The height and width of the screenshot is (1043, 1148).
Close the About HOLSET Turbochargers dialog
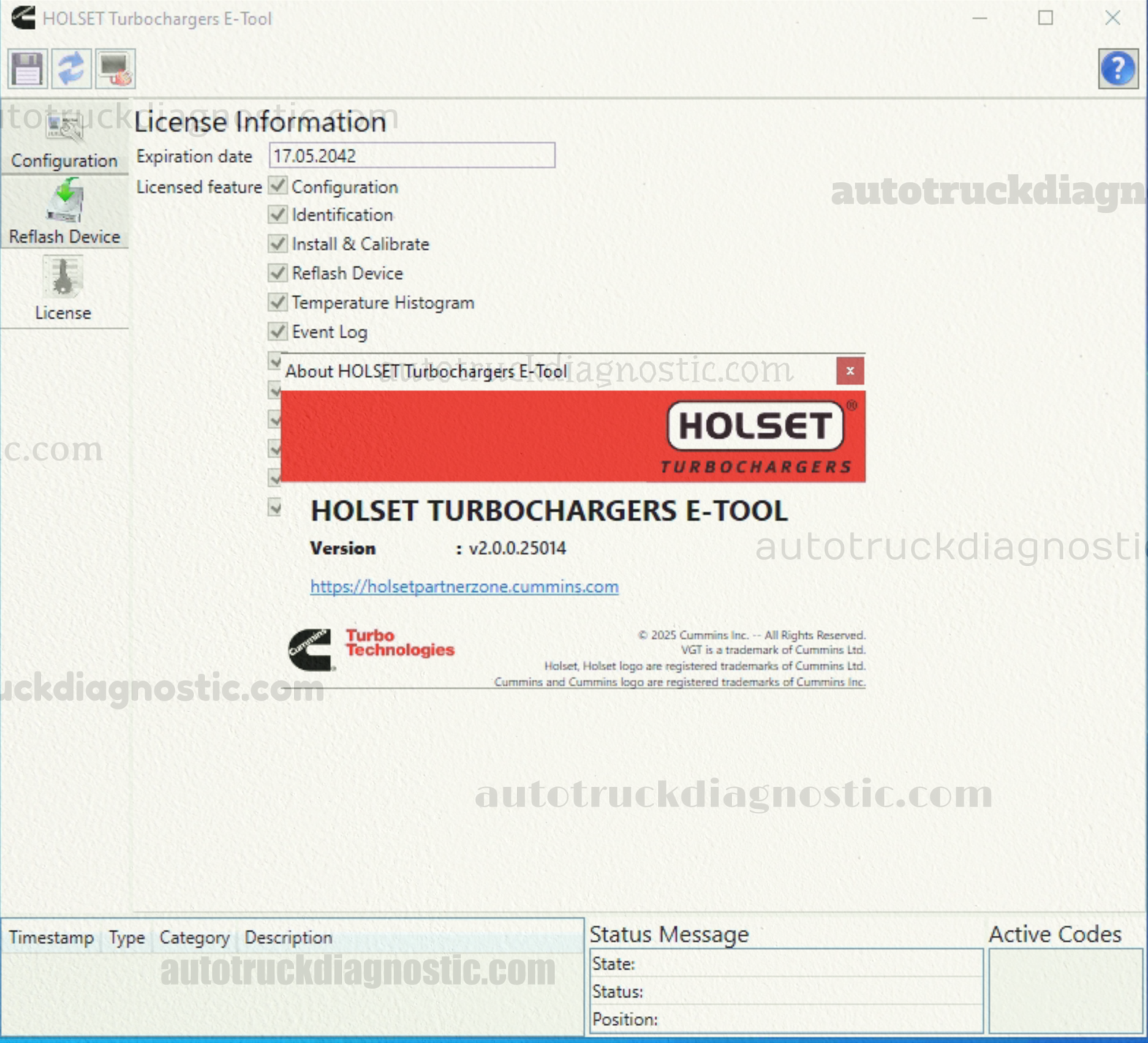tap(850, 371)
